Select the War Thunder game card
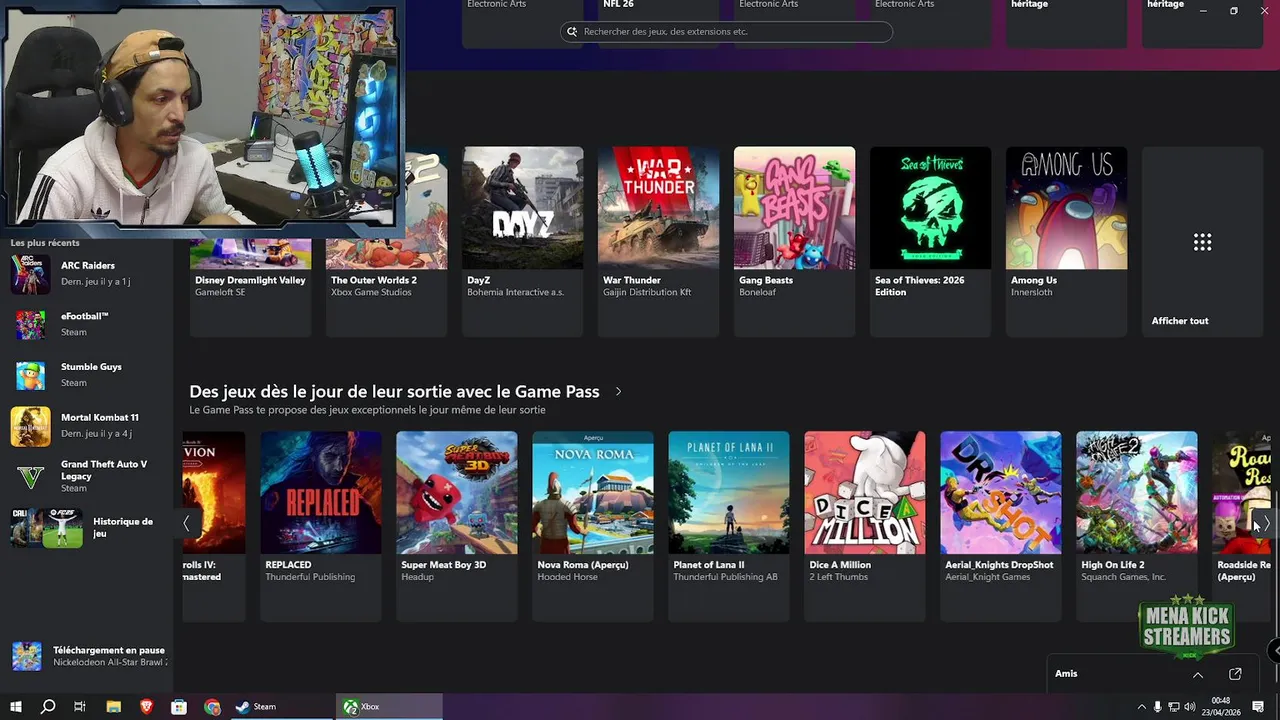The width and height of the screenshot is (1280, 720). point(658,242)
